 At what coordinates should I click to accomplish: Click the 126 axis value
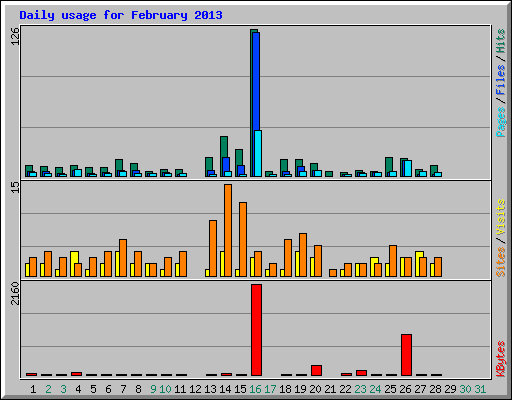(x=15, y=36)
